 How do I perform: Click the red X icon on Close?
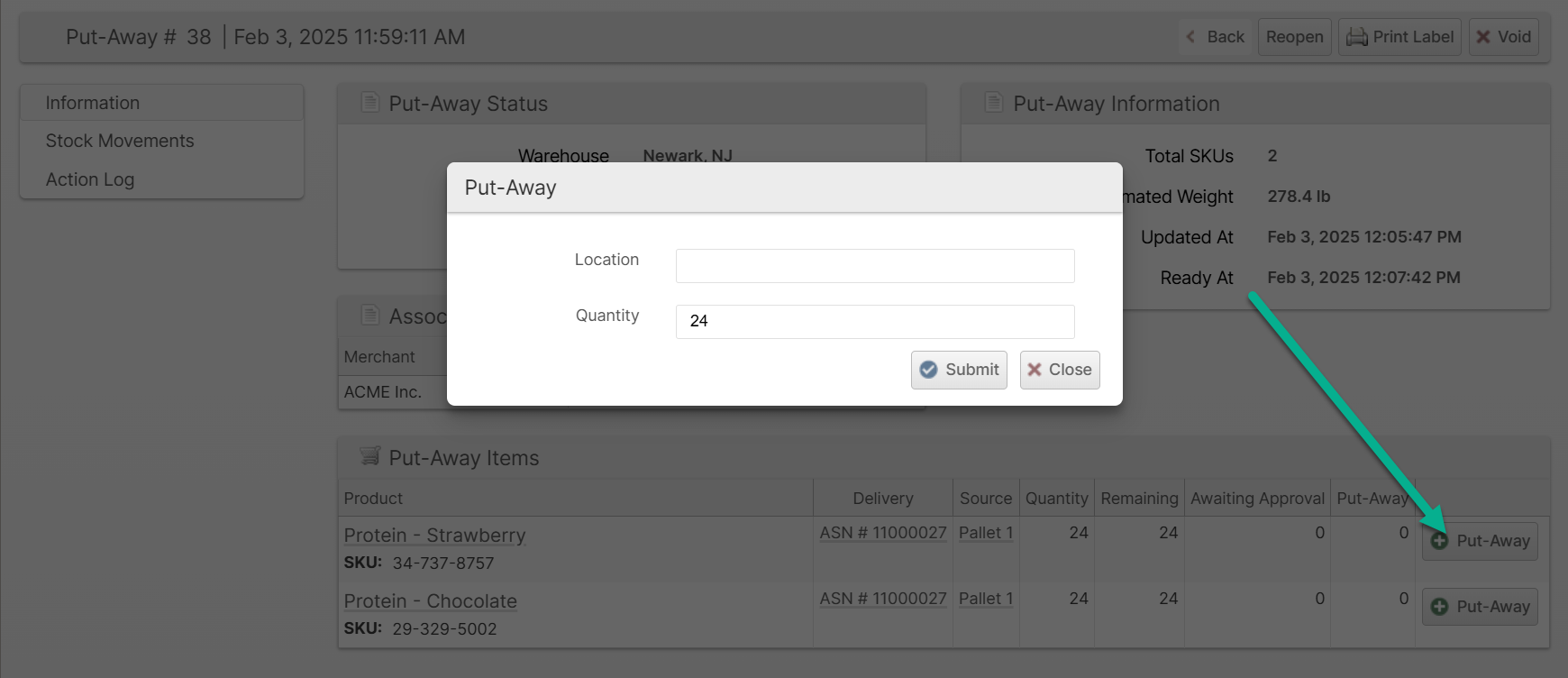coord(1035,370)
